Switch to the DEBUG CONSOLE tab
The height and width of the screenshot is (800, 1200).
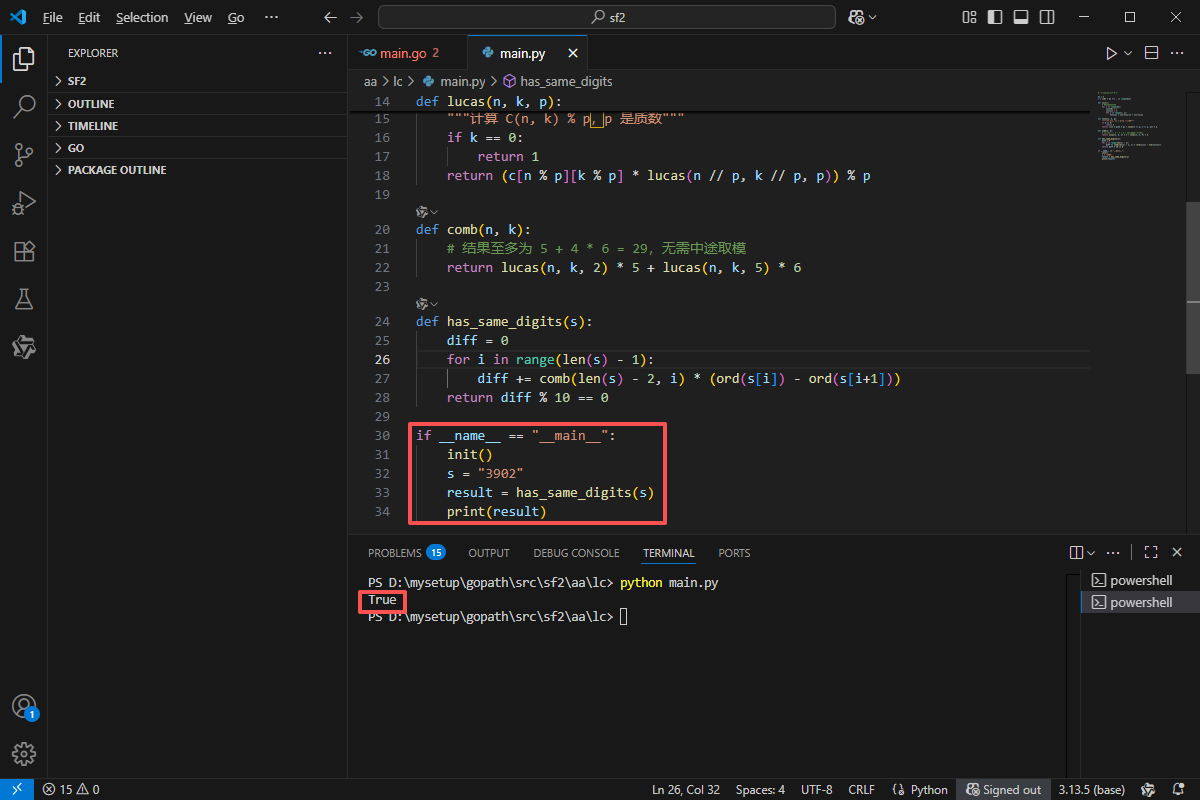(576, 553)
